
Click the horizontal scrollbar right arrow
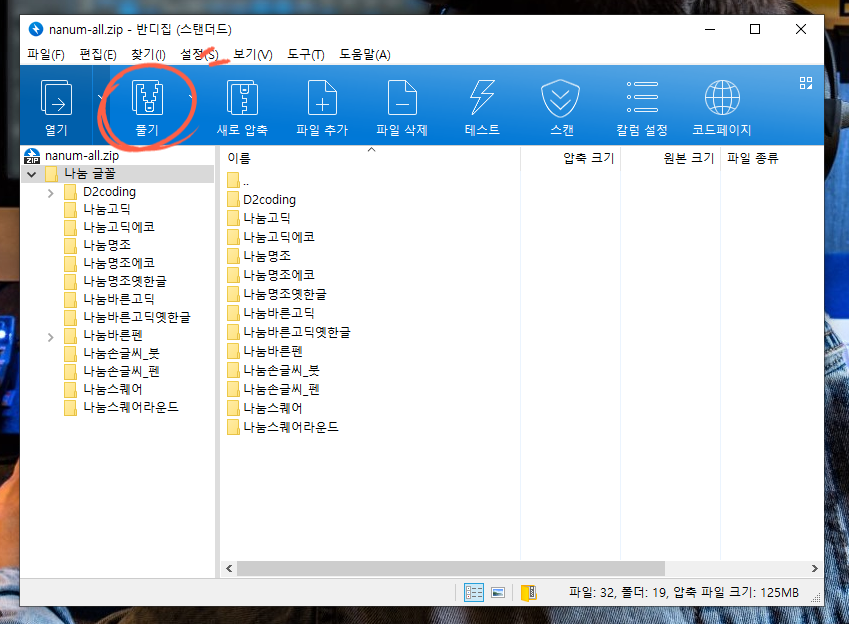(x=814, y=568)
